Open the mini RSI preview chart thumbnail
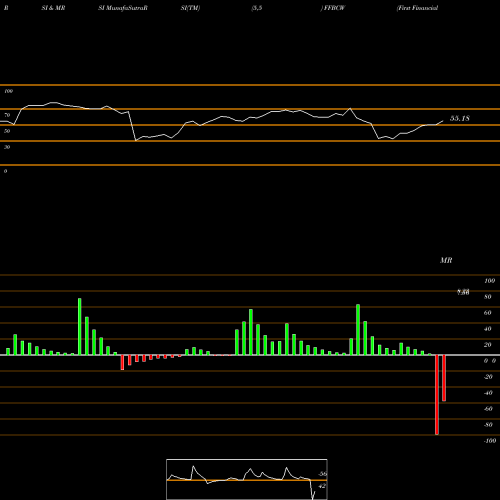500x500 pixels. coord(247,479)
